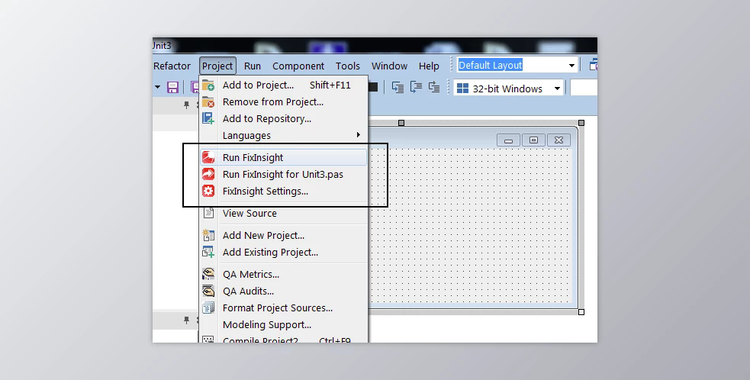Click first window-arrangement toolbar icon
Viewport: 750px width, 380px height.
pyautogui.click(x=397, y=87)
